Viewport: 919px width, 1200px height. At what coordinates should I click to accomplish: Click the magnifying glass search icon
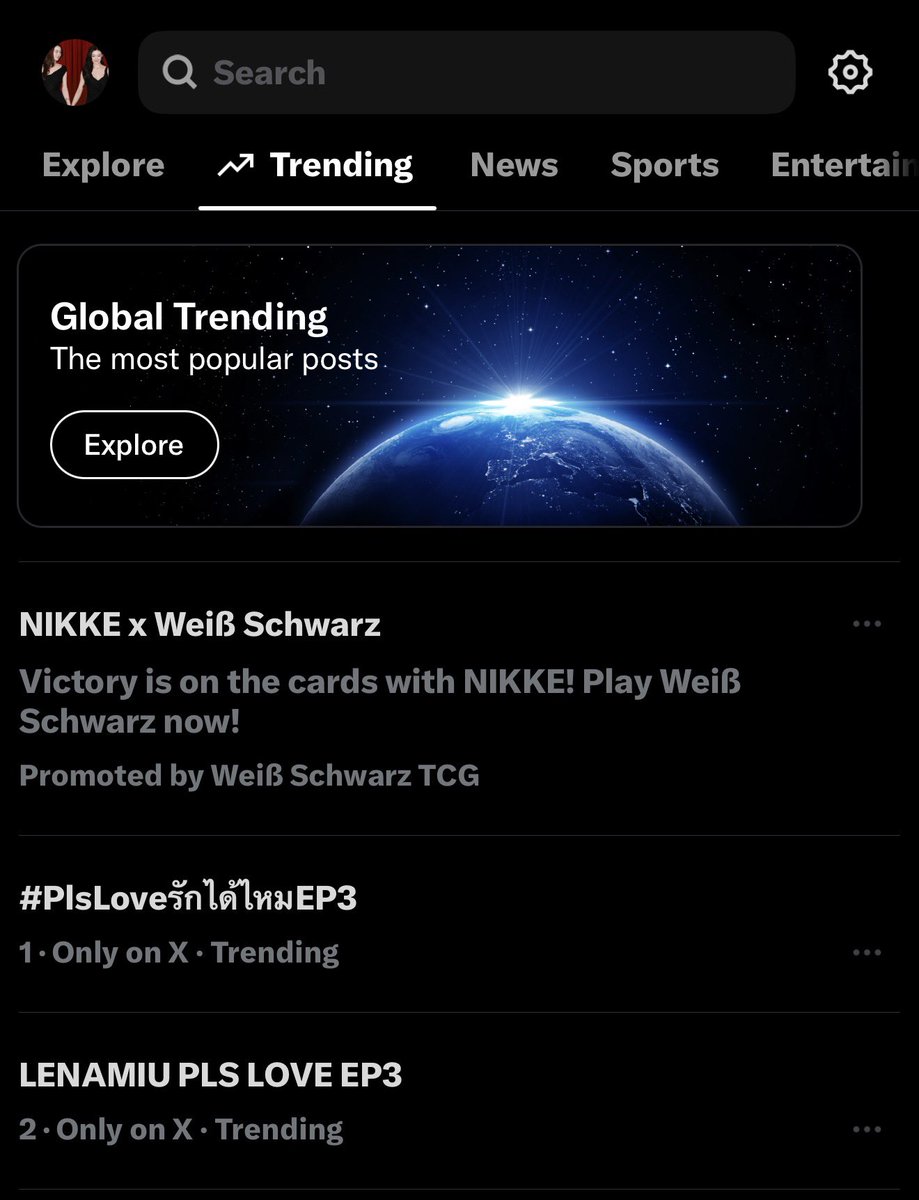[179, 72]
